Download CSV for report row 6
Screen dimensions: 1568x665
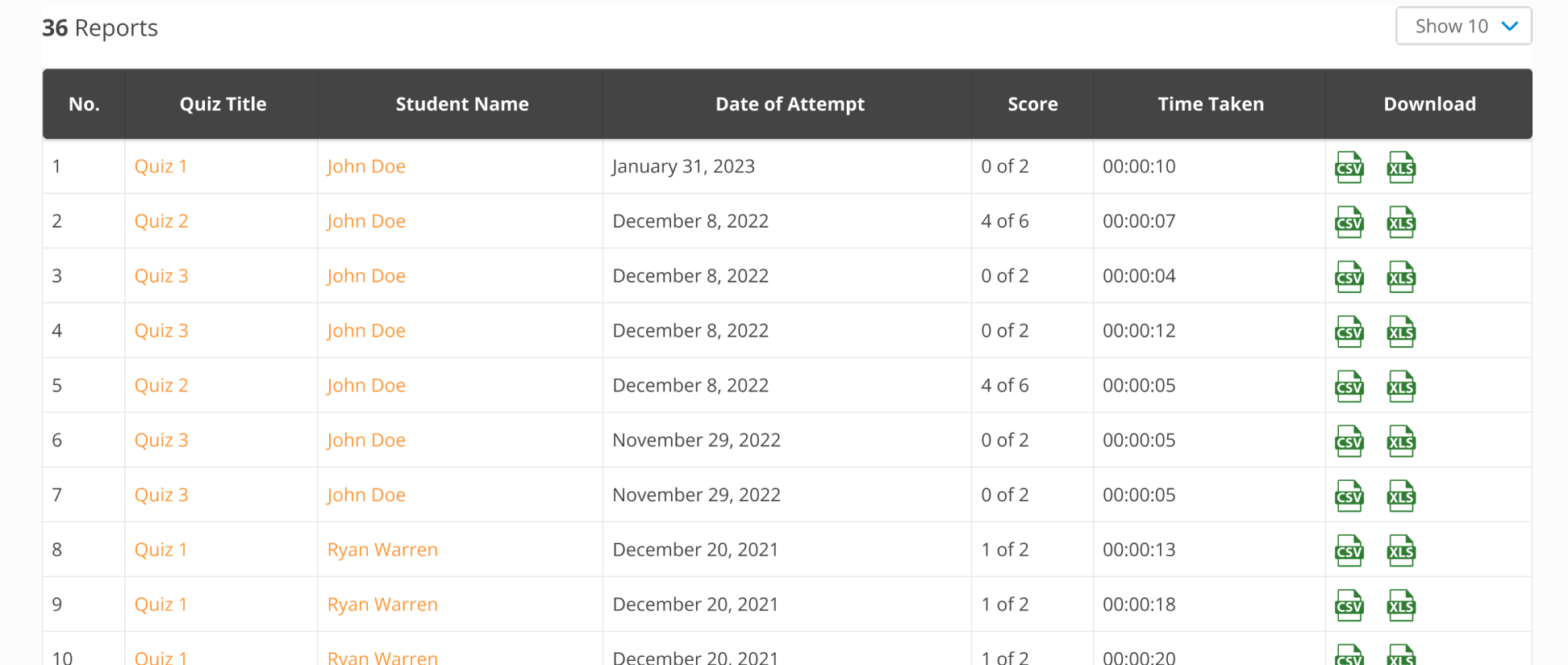1349,441
